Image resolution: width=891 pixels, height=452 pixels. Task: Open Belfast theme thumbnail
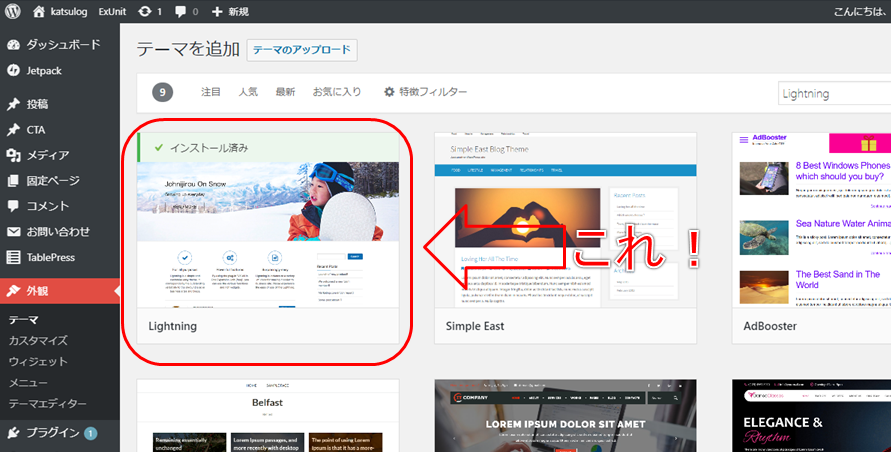point(268,416)
